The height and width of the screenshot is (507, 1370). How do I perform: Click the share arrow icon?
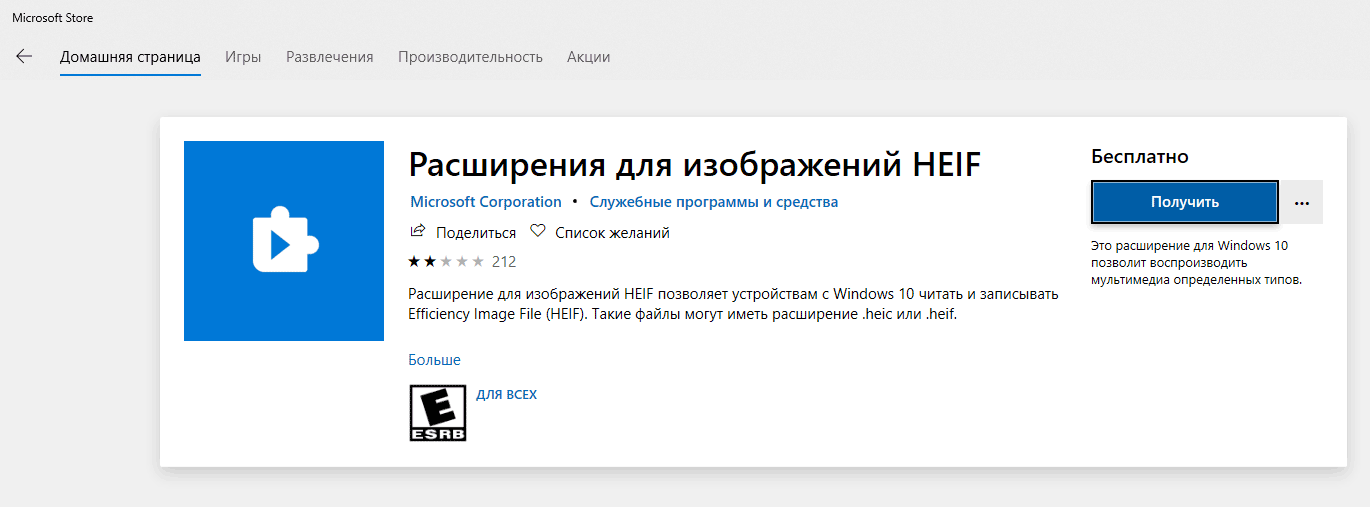[x=418, y=232]
